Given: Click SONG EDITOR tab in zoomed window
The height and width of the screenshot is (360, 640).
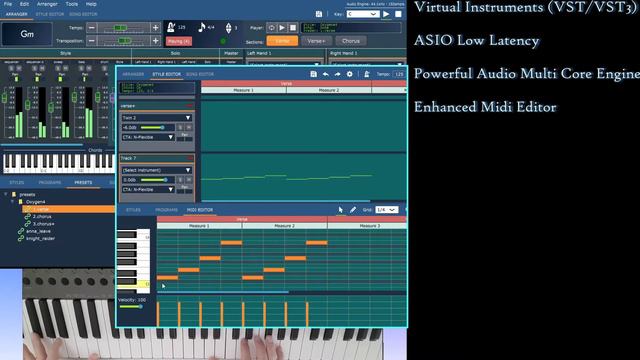Looking at the screenshot, I should pos(200,74).
